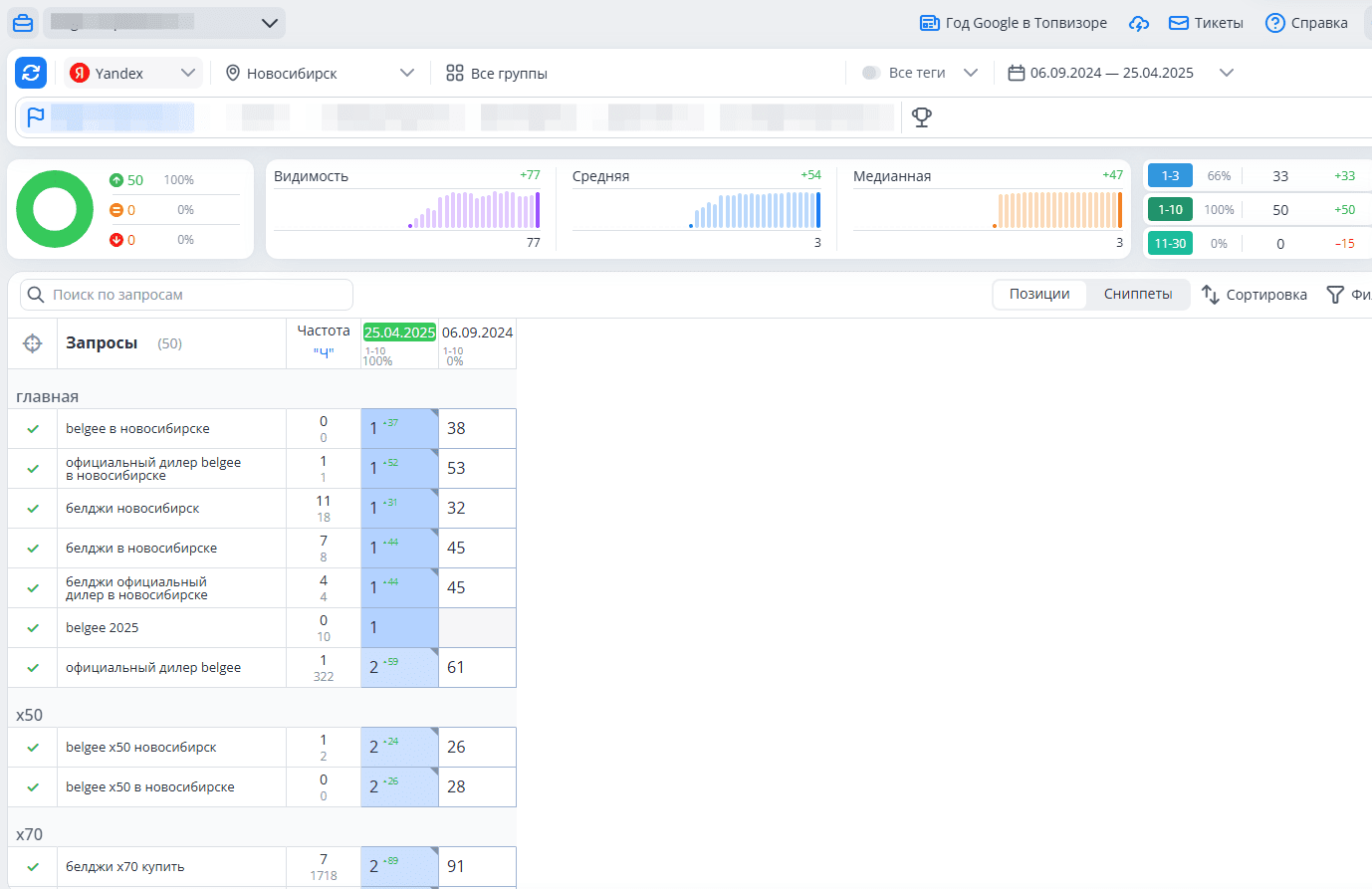Click the Средняя position chart
The height and width of the screenshot is (889, 1372).
click(x=697, y=209)
